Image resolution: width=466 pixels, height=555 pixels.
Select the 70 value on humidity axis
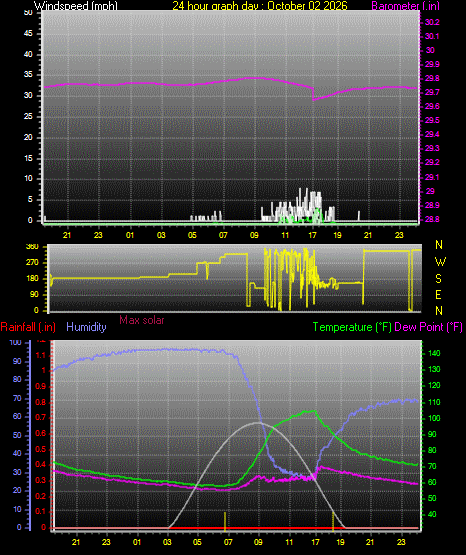point(17,398)
